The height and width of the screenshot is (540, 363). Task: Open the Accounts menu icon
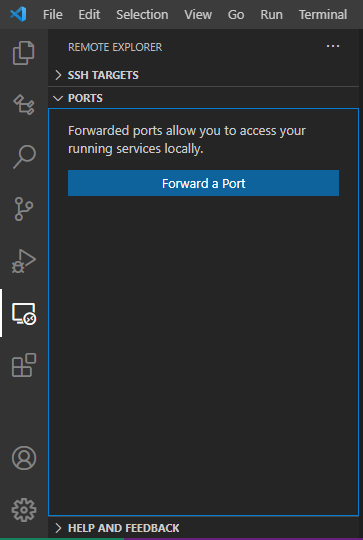click(24, 458)
